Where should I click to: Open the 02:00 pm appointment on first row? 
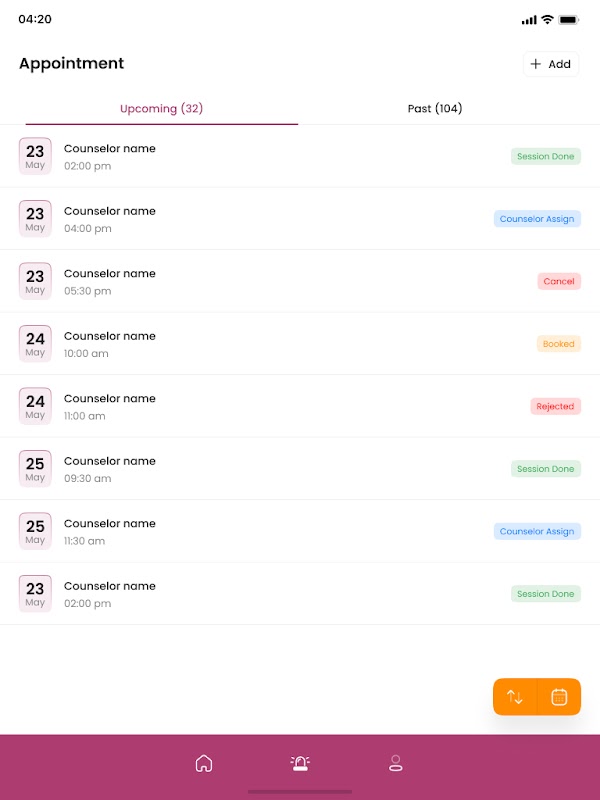pyautogui.click(x=110, y=157)
